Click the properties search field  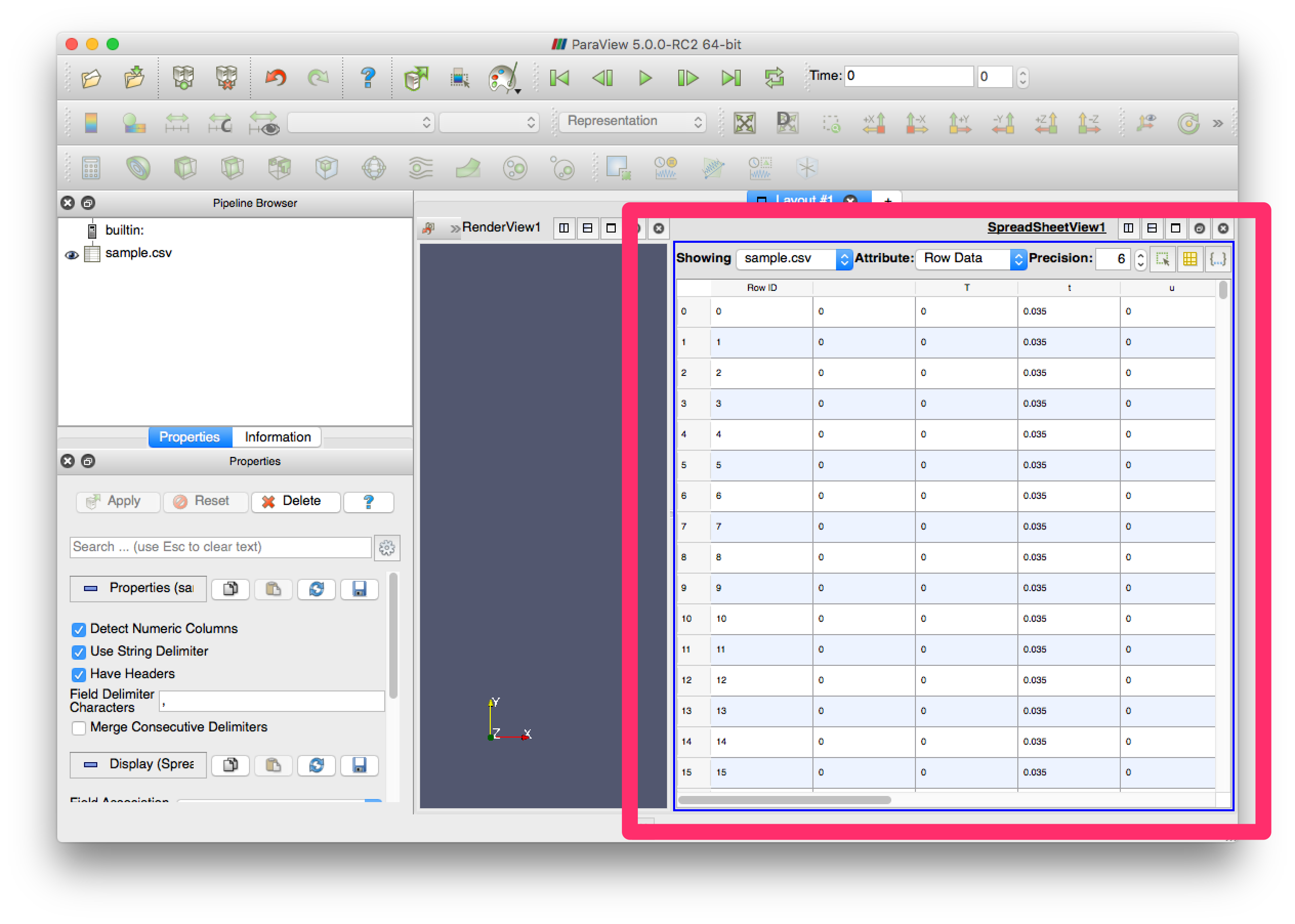click(x=220, y=547)
